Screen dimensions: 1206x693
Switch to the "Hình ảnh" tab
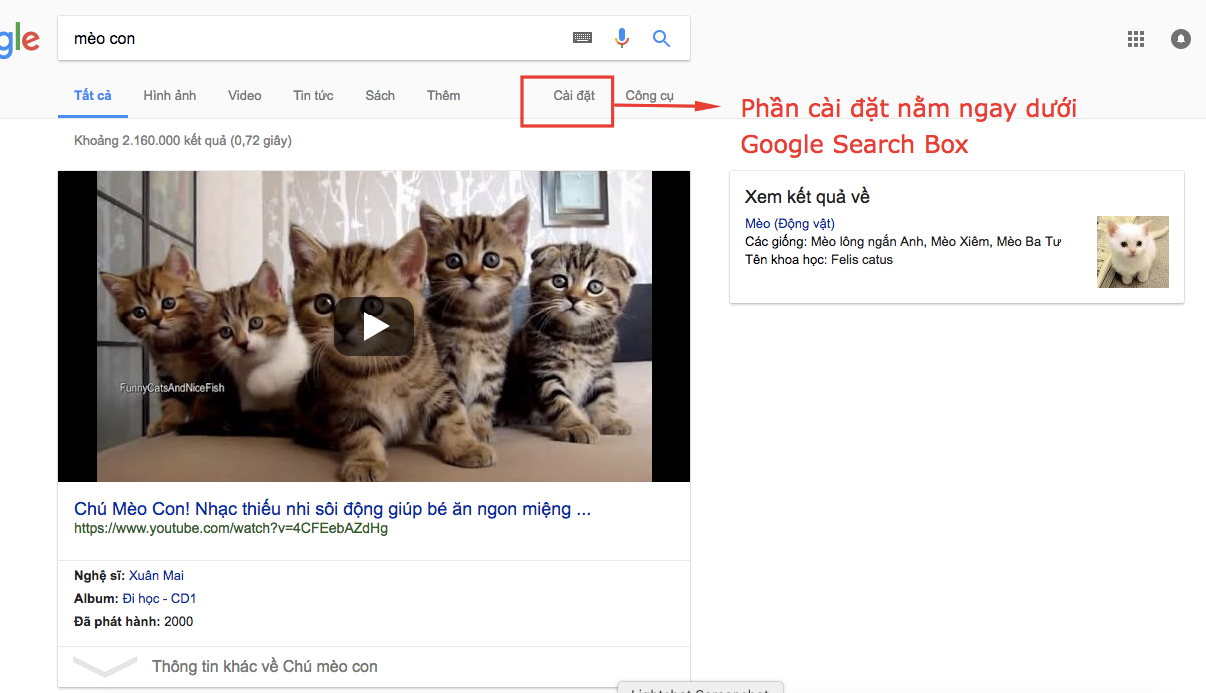tap(170, 96)
